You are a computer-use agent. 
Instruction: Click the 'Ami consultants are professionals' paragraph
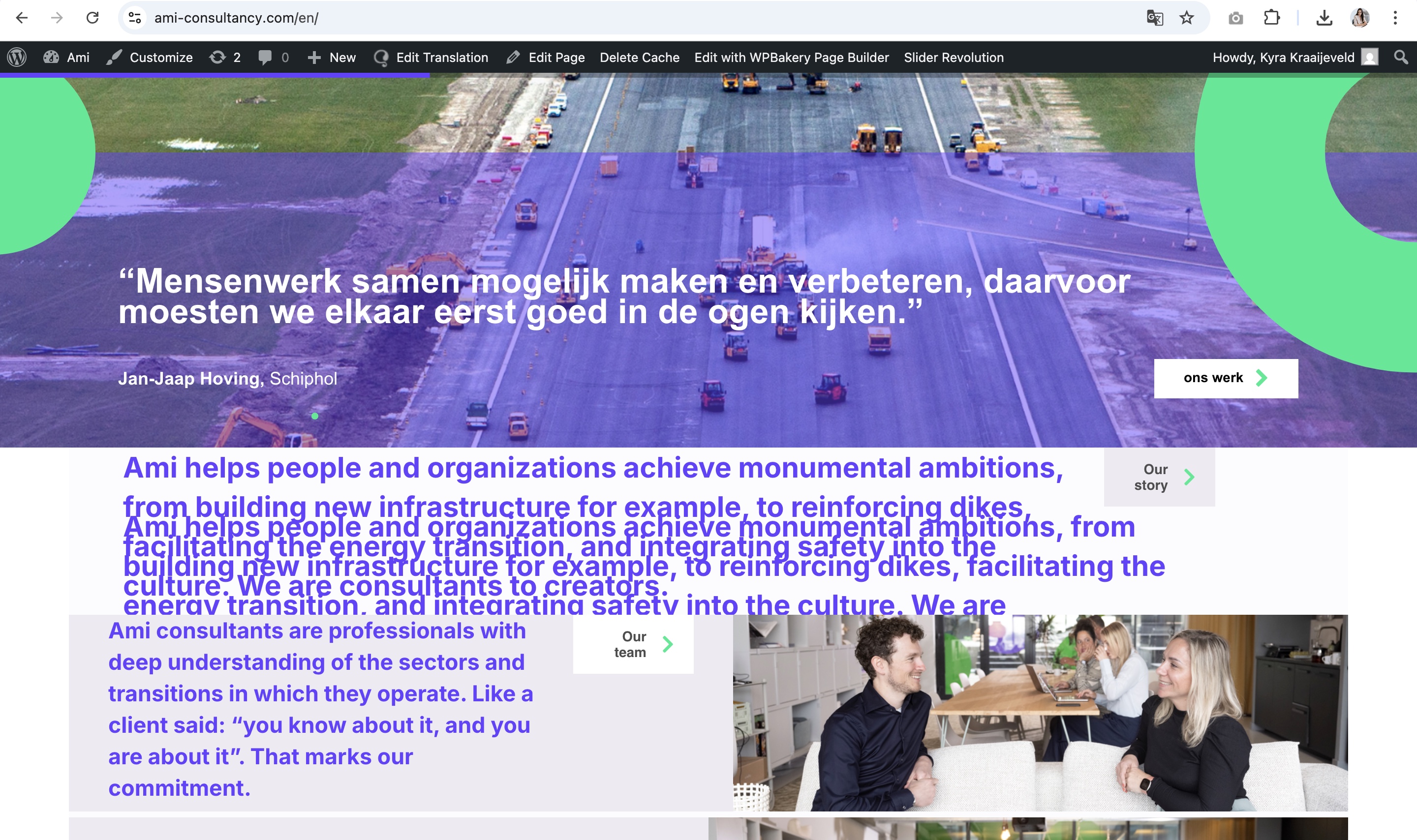click(320, 709)
